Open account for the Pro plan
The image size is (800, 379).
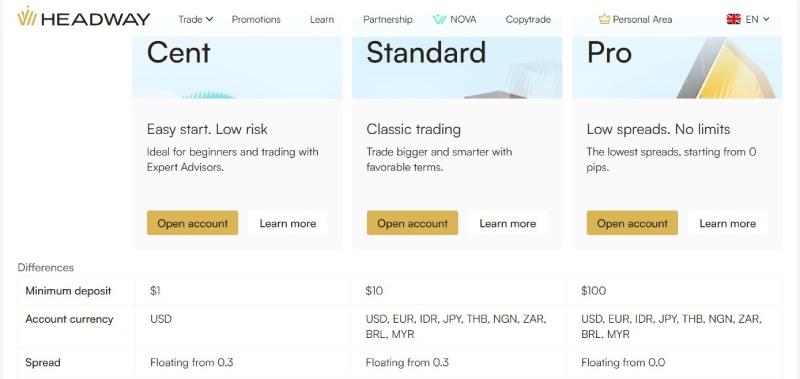[x=632, y=223]
